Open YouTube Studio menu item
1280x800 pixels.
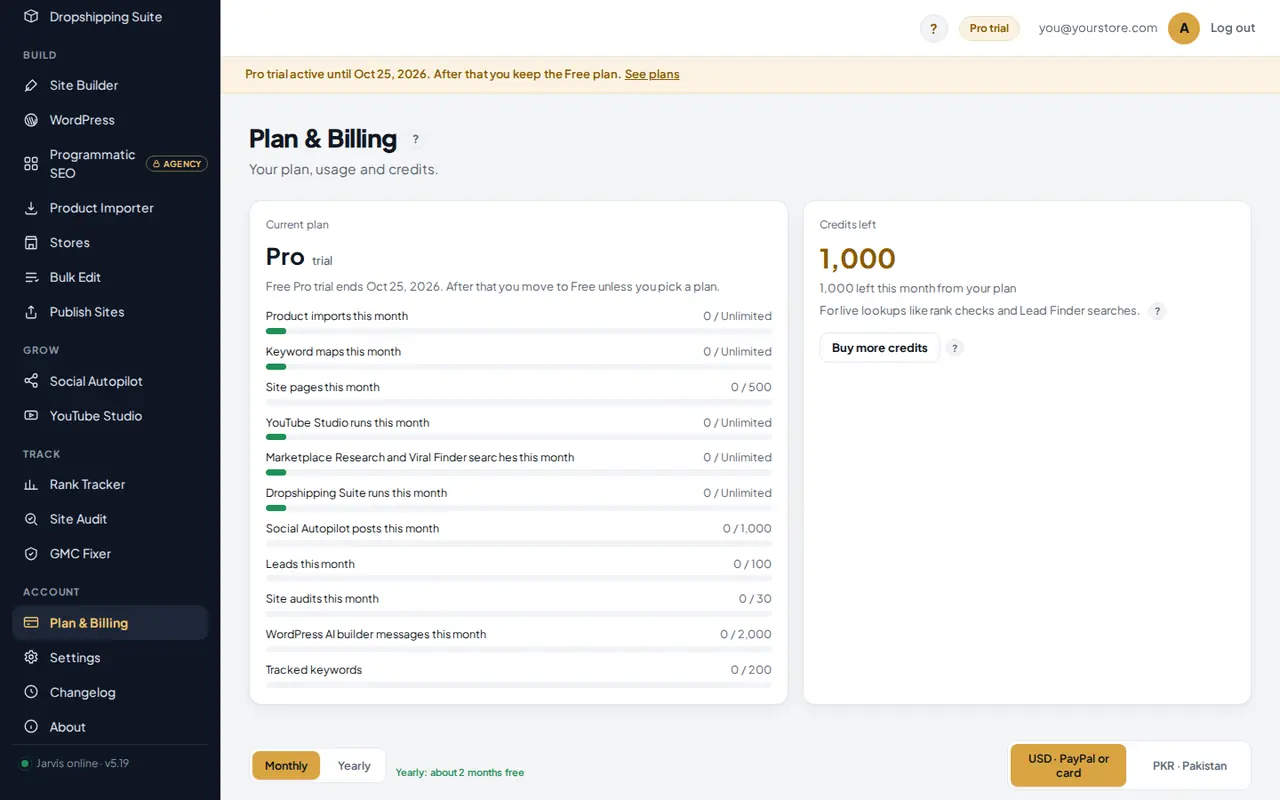tap(110, 416)
